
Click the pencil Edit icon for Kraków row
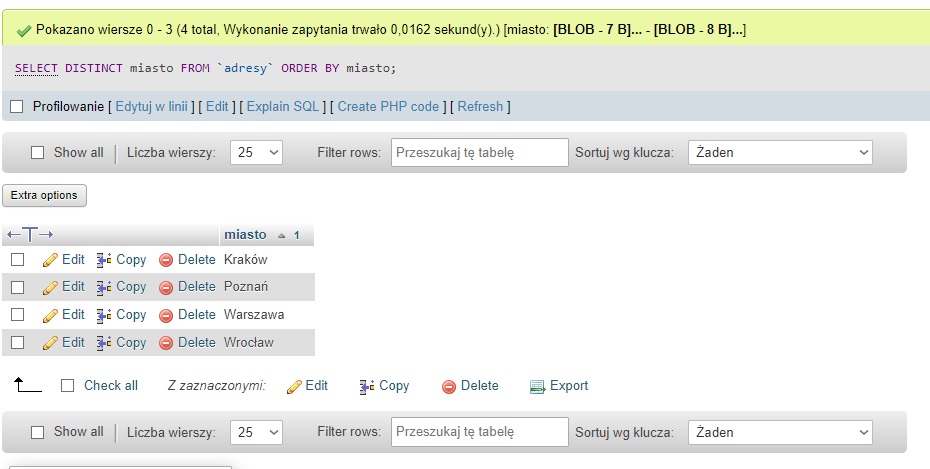(x=50, y=260)
